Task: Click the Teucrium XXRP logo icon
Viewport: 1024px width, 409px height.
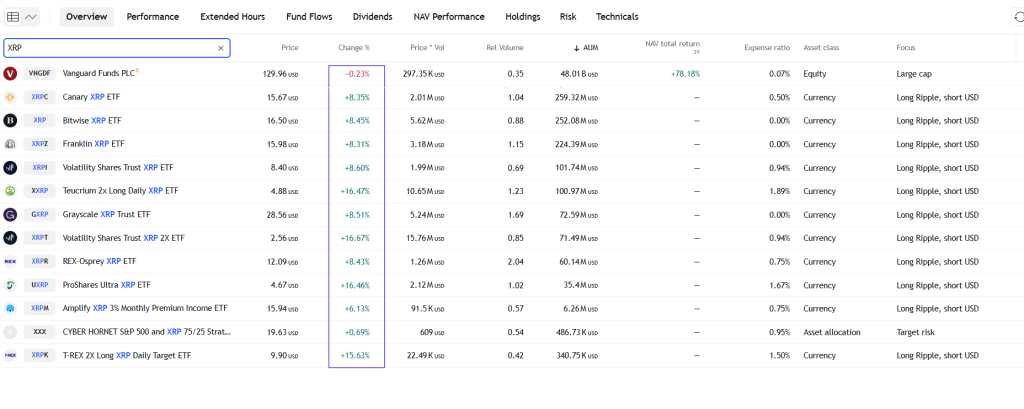Action: point(10,191)
